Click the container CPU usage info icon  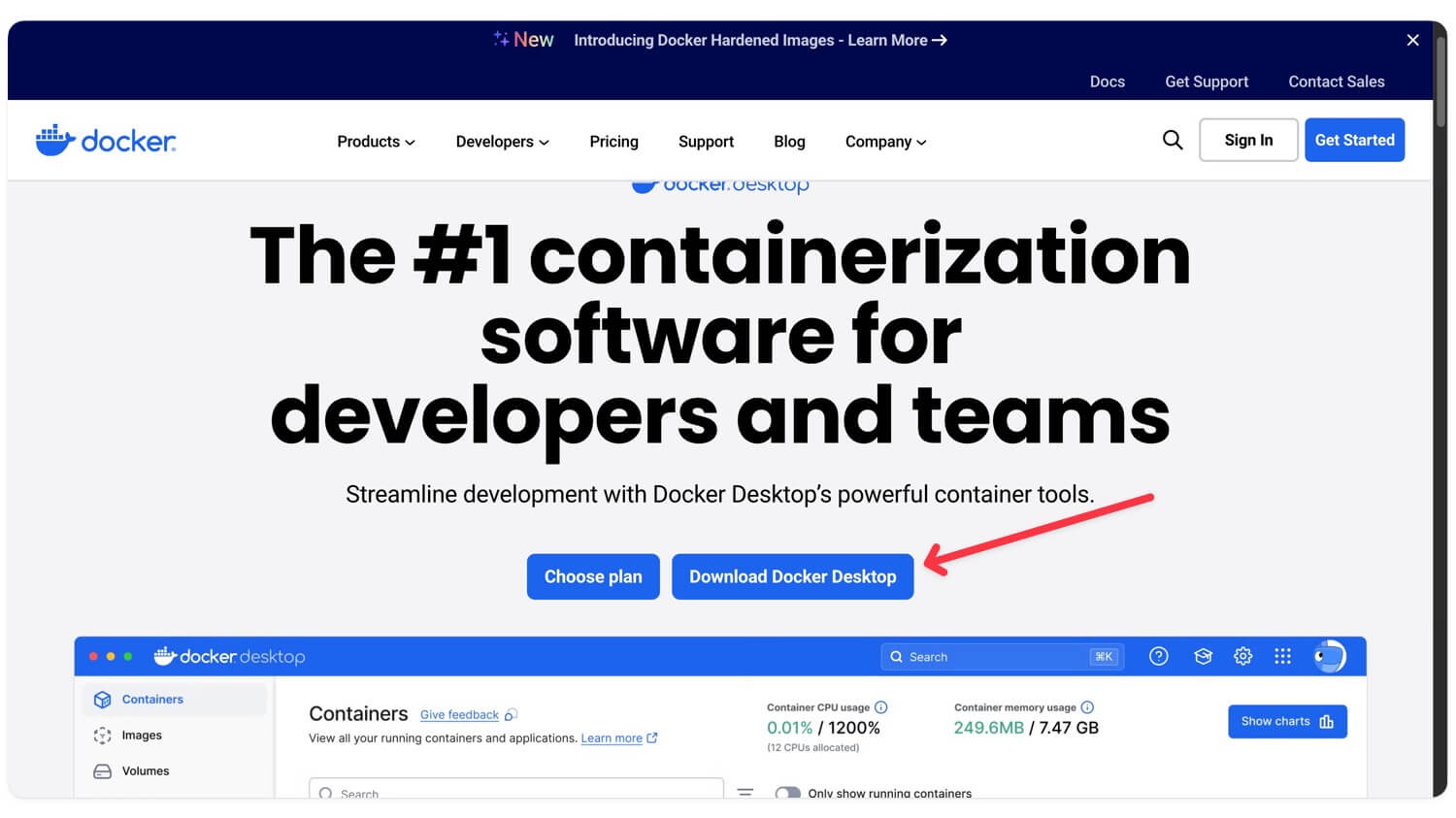click(x=880, y=706)
